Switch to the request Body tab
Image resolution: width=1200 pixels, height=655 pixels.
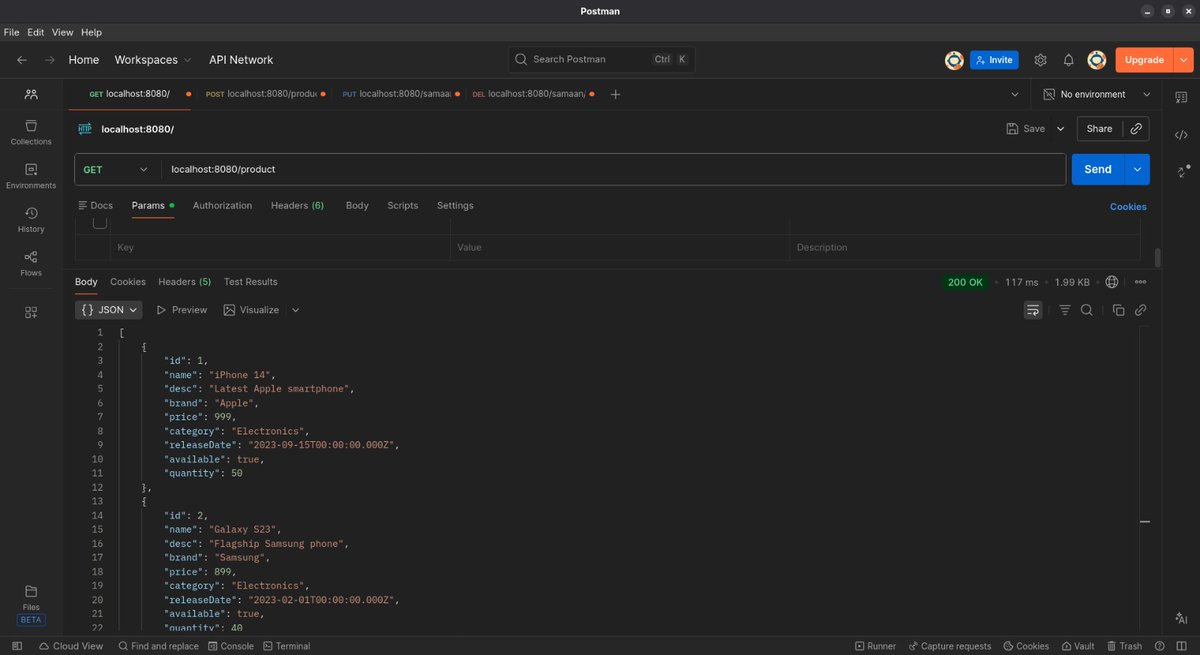[357, 205]
